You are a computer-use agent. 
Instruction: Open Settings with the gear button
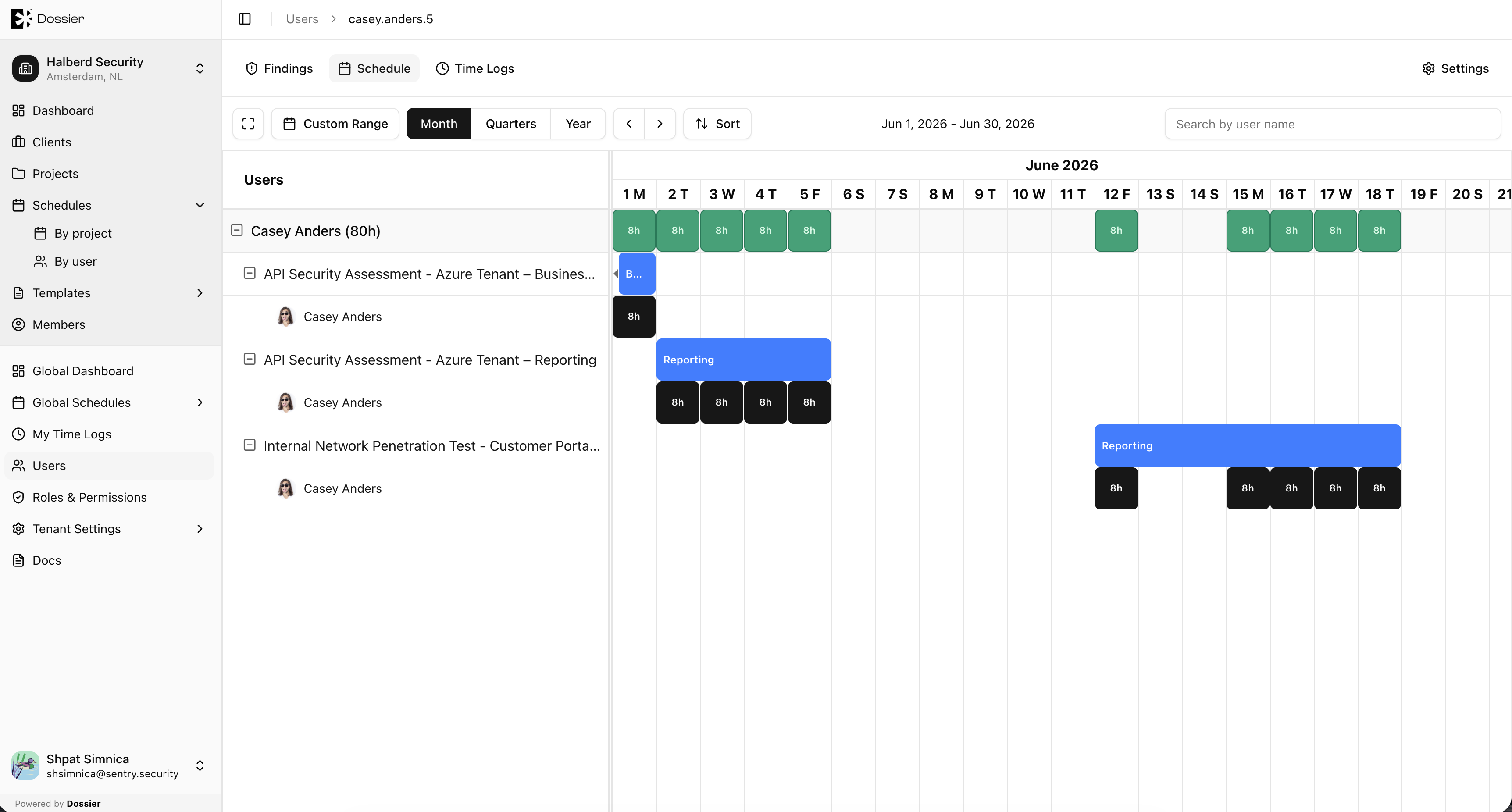click(1456, 69)
